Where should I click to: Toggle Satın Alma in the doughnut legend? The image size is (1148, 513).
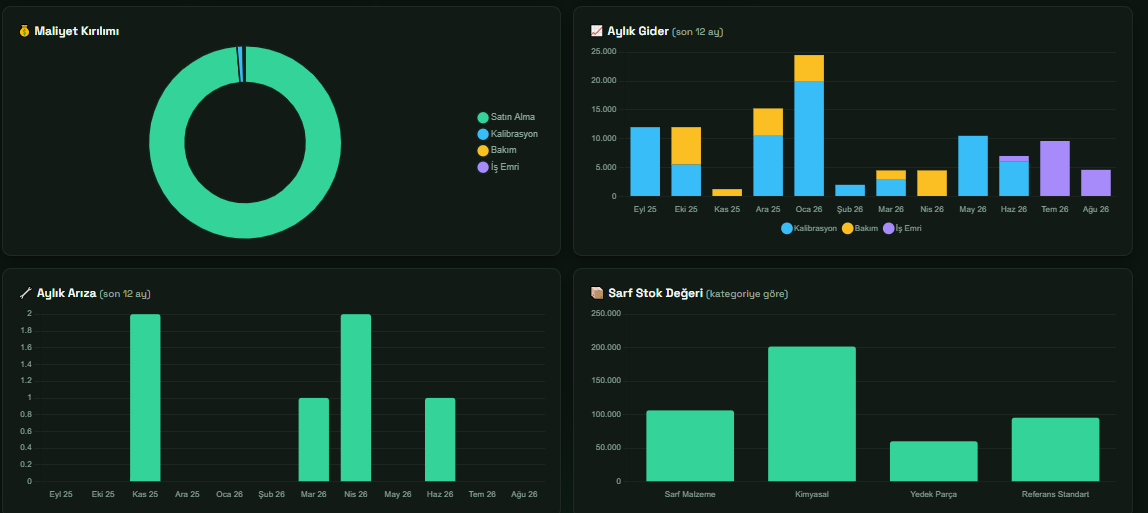click(506, 117)
